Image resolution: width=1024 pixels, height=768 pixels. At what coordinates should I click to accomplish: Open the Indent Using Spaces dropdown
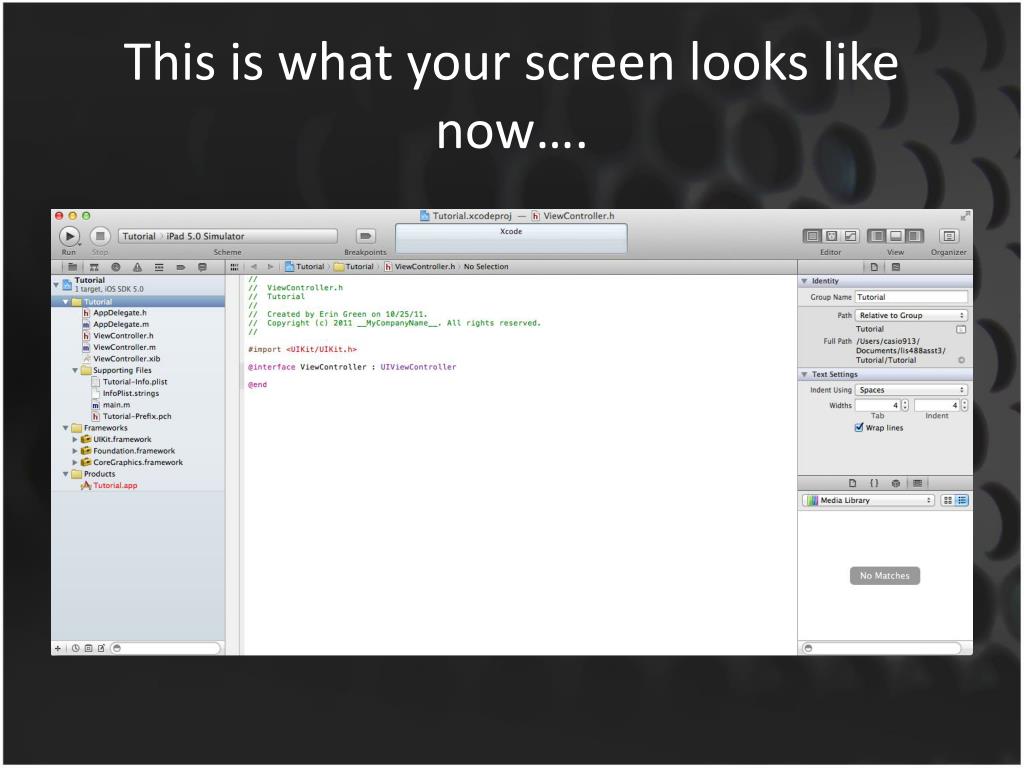912,390
